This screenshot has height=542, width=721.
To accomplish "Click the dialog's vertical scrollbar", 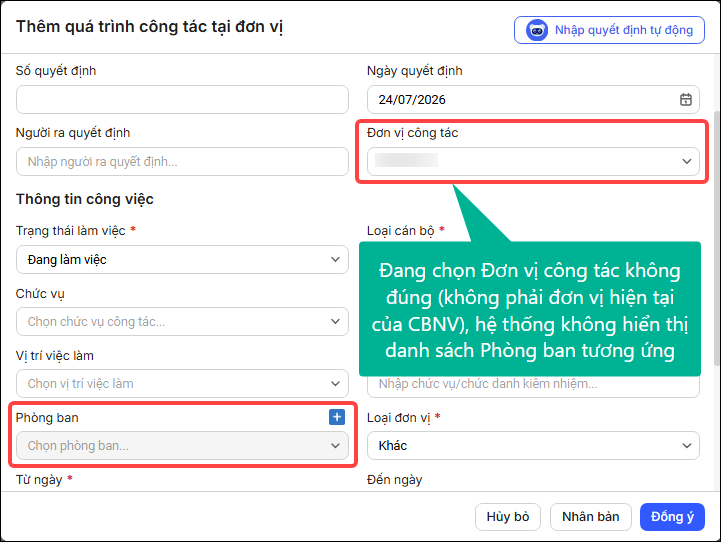I will pyautogui.click(x=716, y=239).
